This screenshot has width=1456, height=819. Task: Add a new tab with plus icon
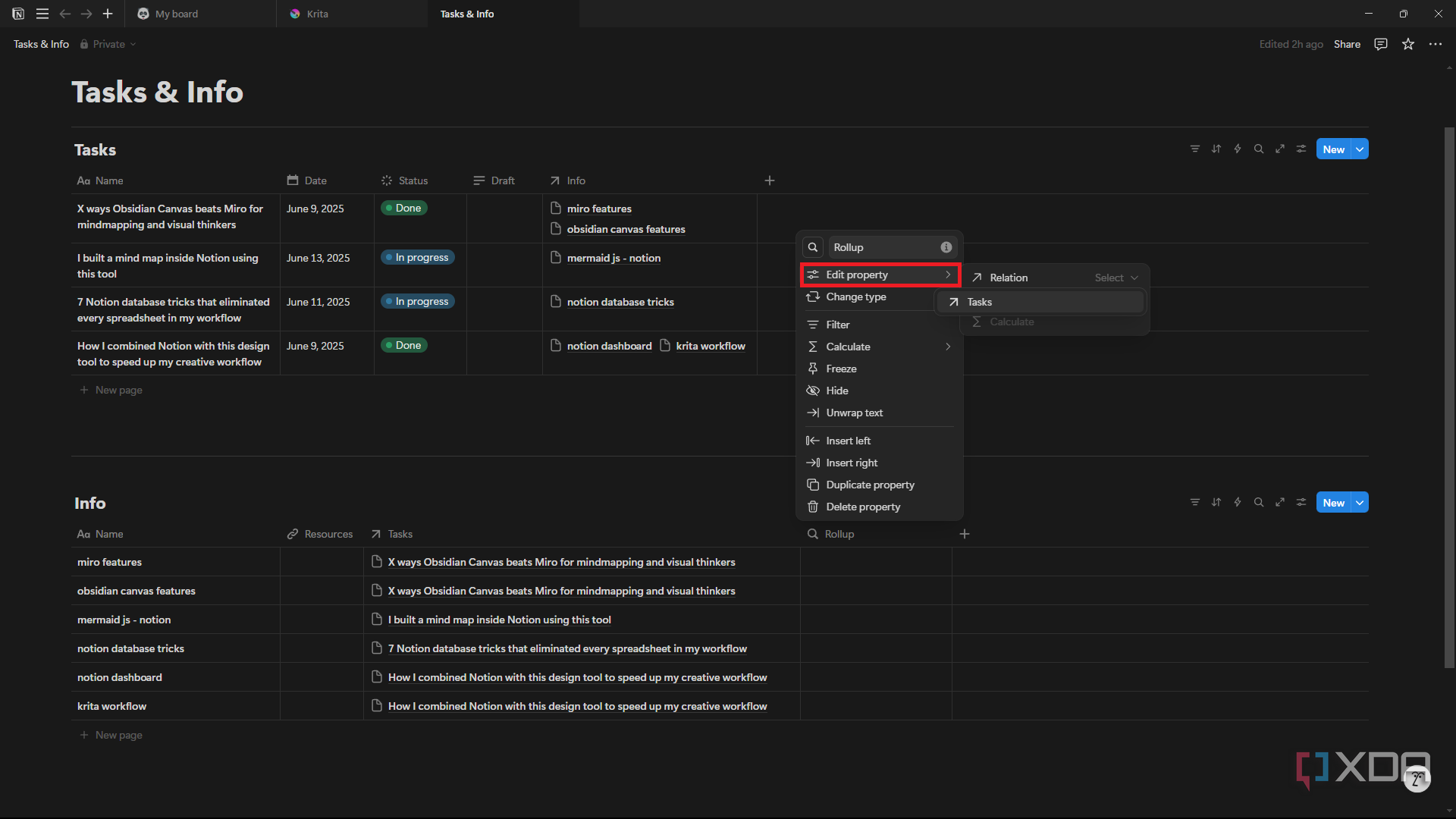[x=108, y=14]
